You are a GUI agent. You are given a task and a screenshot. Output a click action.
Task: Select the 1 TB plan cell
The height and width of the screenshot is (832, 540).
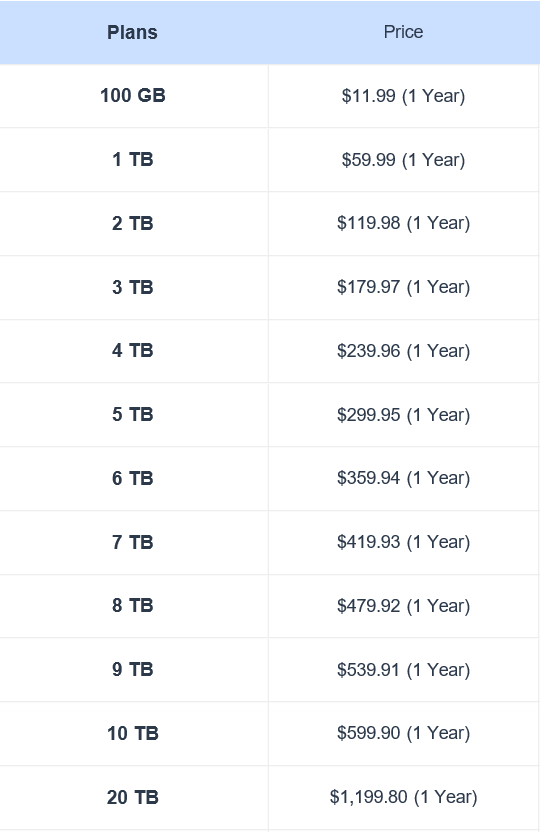tap(133, 159)
